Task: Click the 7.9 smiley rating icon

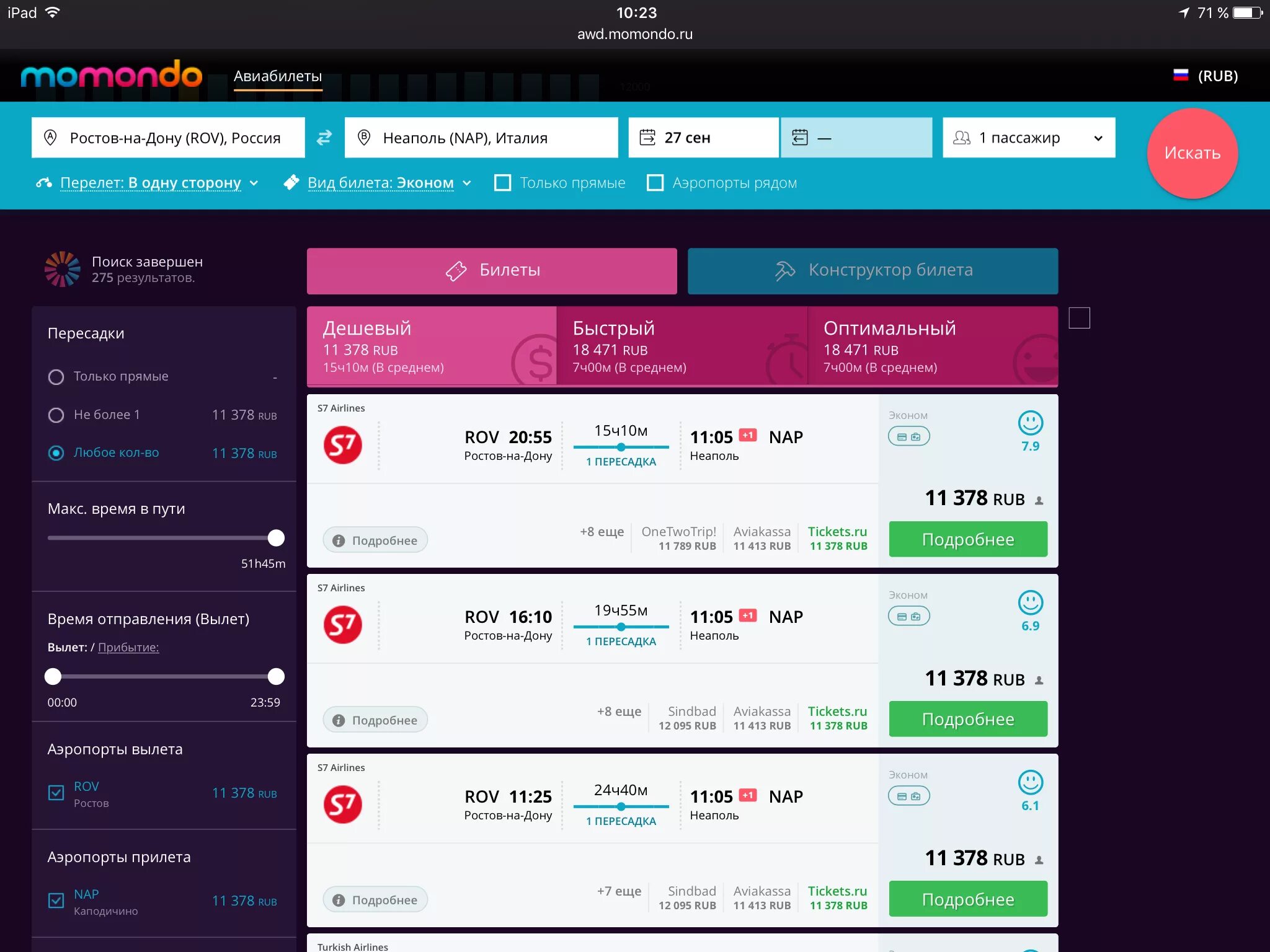Action: 1030,423
